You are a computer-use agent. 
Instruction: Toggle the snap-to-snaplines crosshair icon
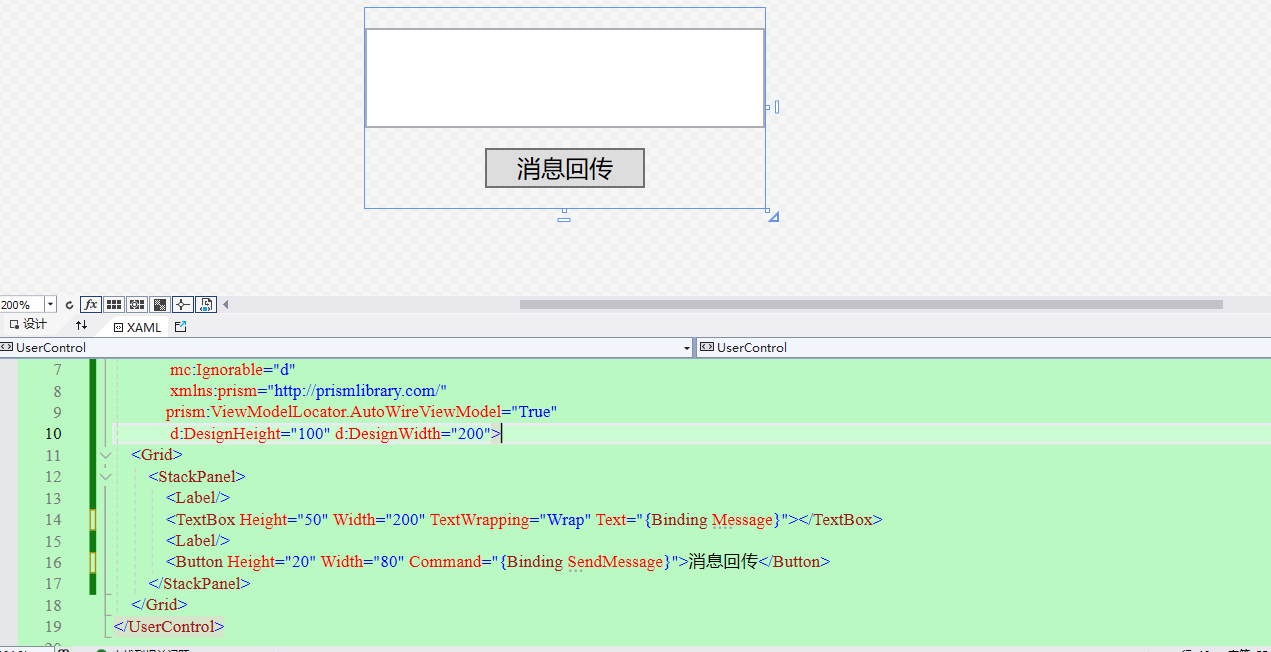coord(183,305)
